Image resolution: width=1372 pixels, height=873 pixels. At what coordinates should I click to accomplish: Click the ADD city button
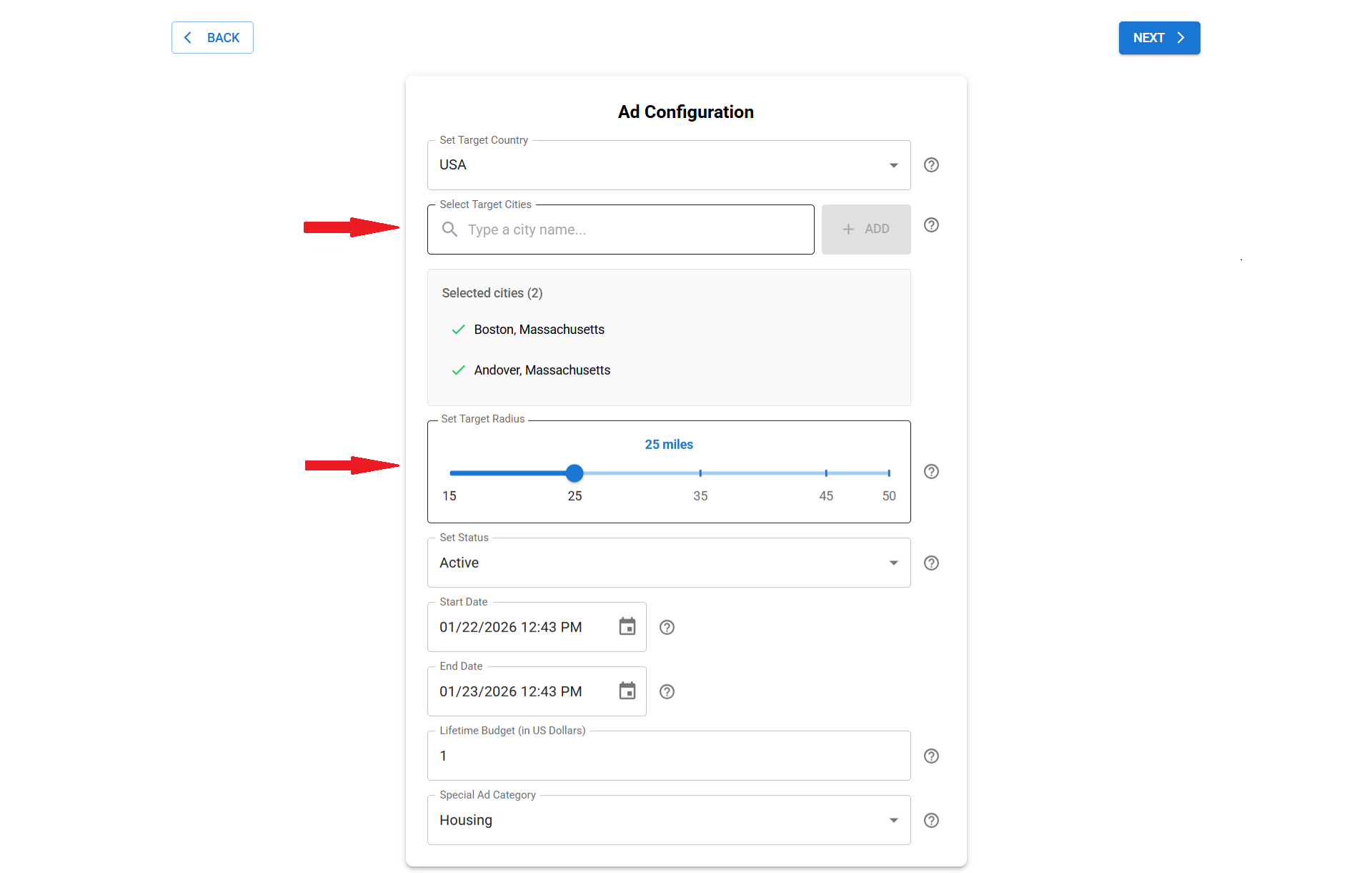pos(866,230)
